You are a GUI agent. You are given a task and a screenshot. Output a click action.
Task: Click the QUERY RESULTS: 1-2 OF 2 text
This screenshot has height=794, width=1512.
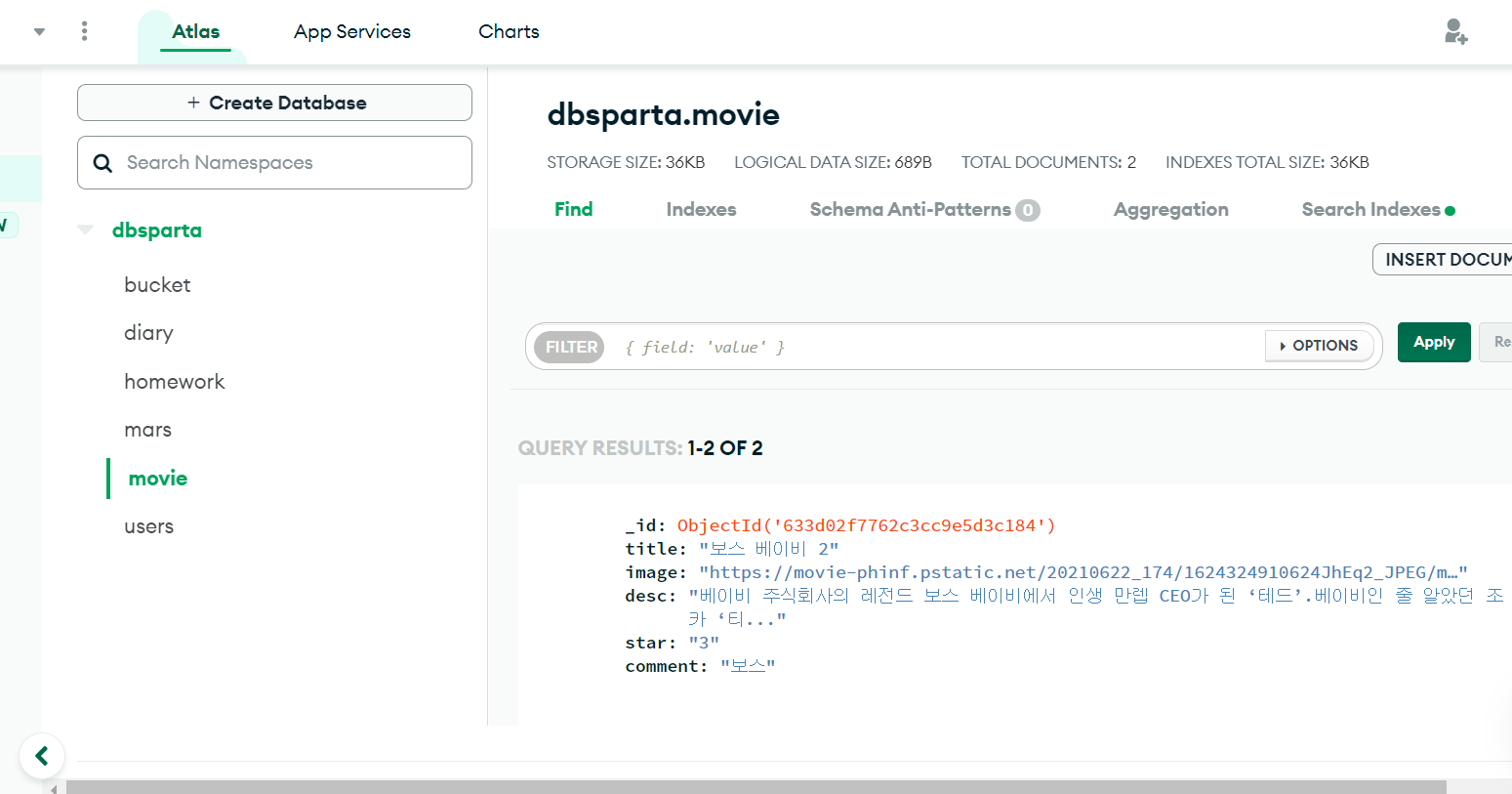(640, 448)
